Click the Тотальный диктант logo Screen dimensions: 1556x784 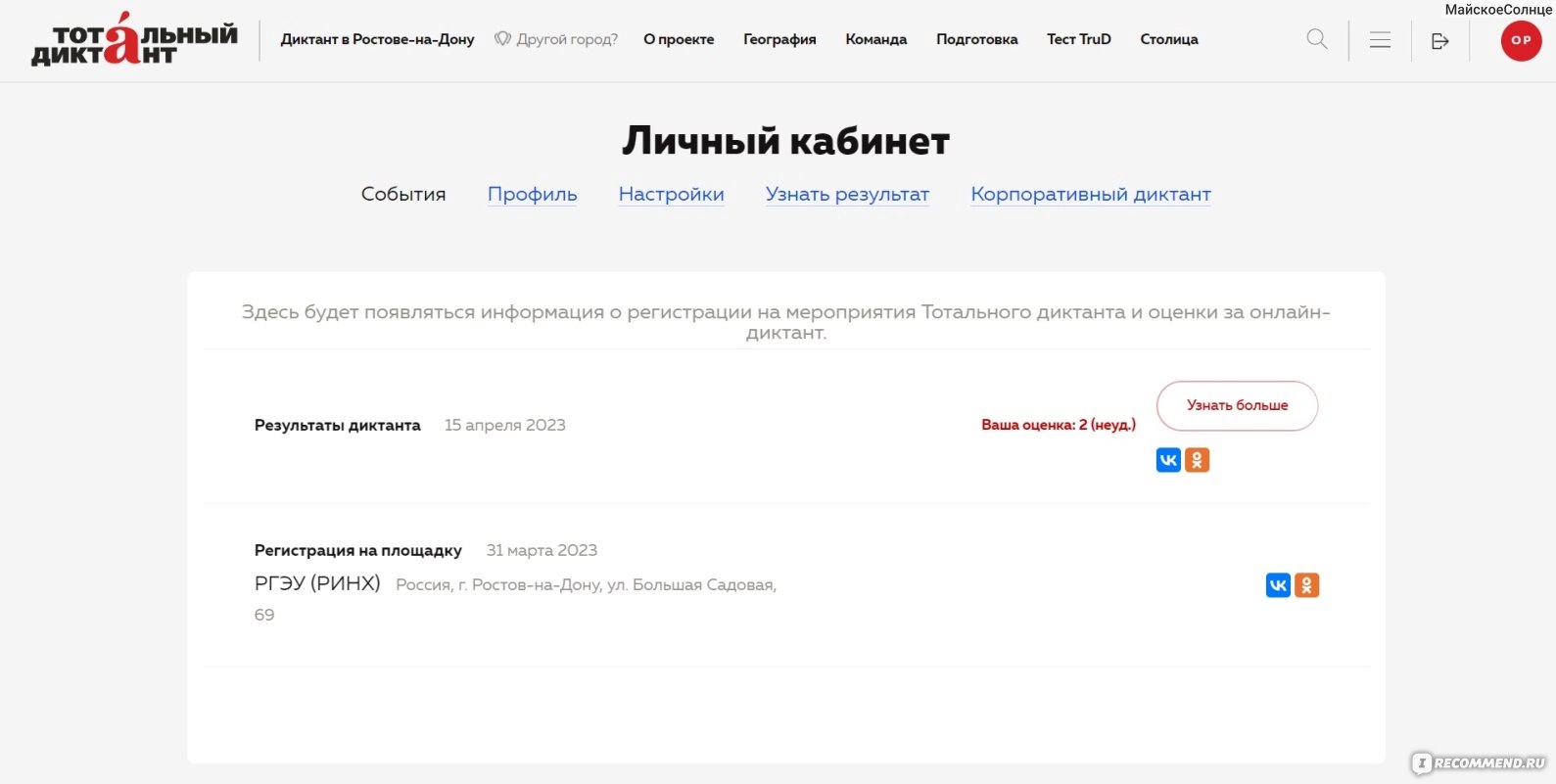(134, 39)
